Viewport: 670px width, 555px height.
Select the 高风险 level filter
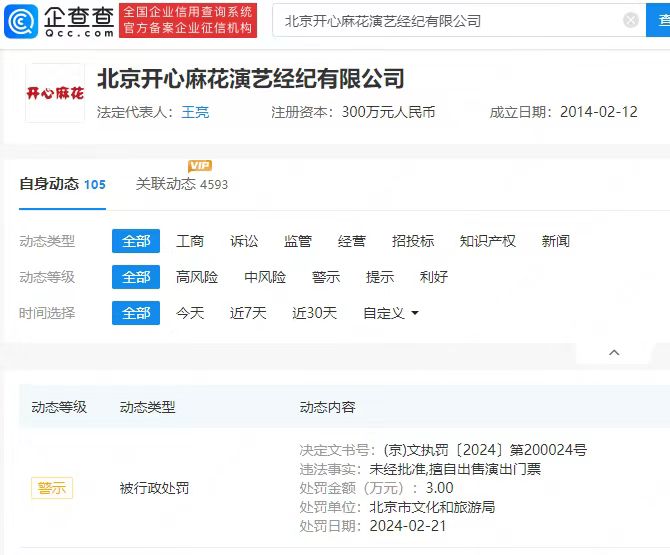[x=197, y=277]
